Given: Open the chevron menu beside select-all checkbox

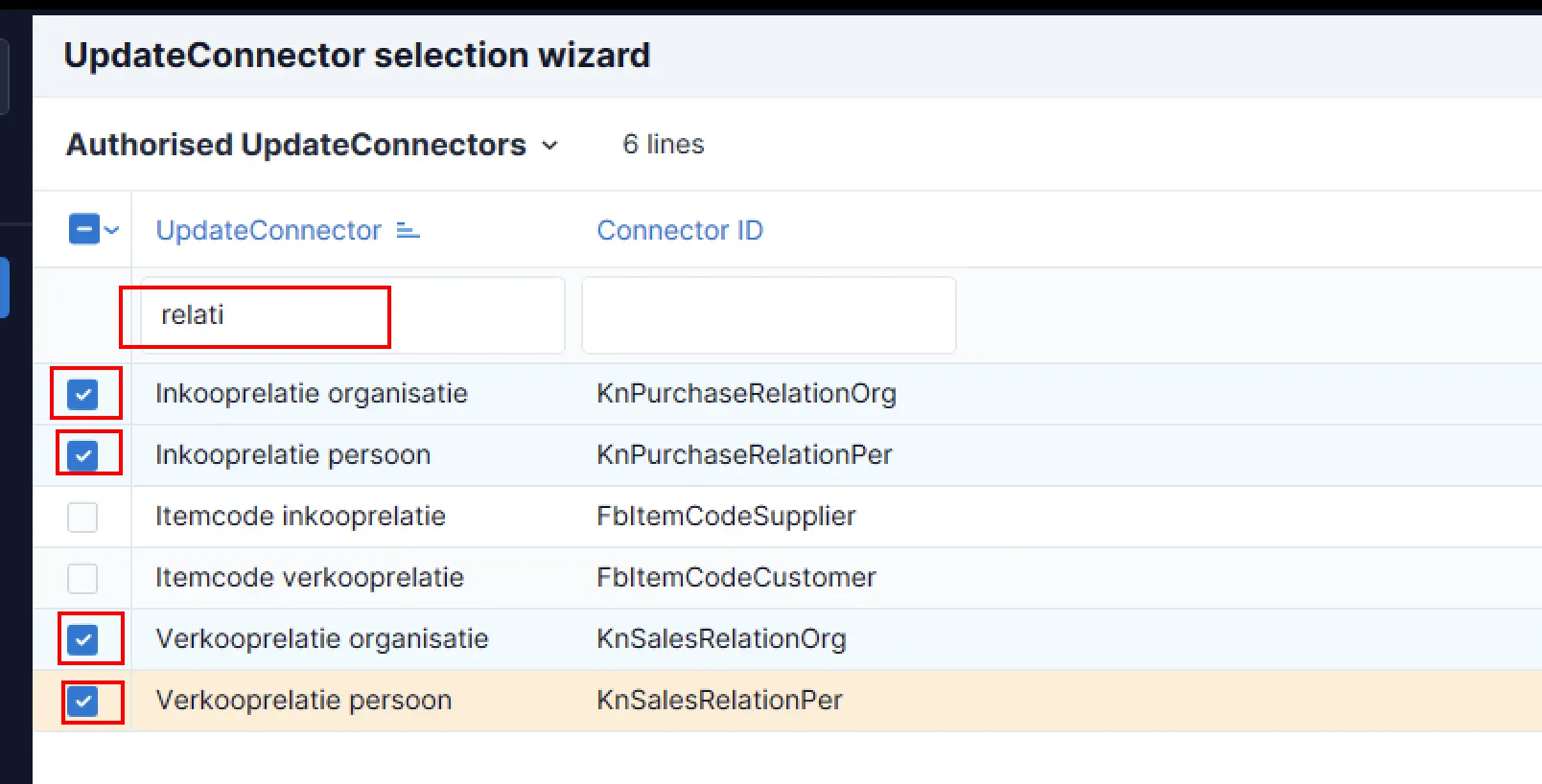Looking at the screenshot, I should coord(112,230).
